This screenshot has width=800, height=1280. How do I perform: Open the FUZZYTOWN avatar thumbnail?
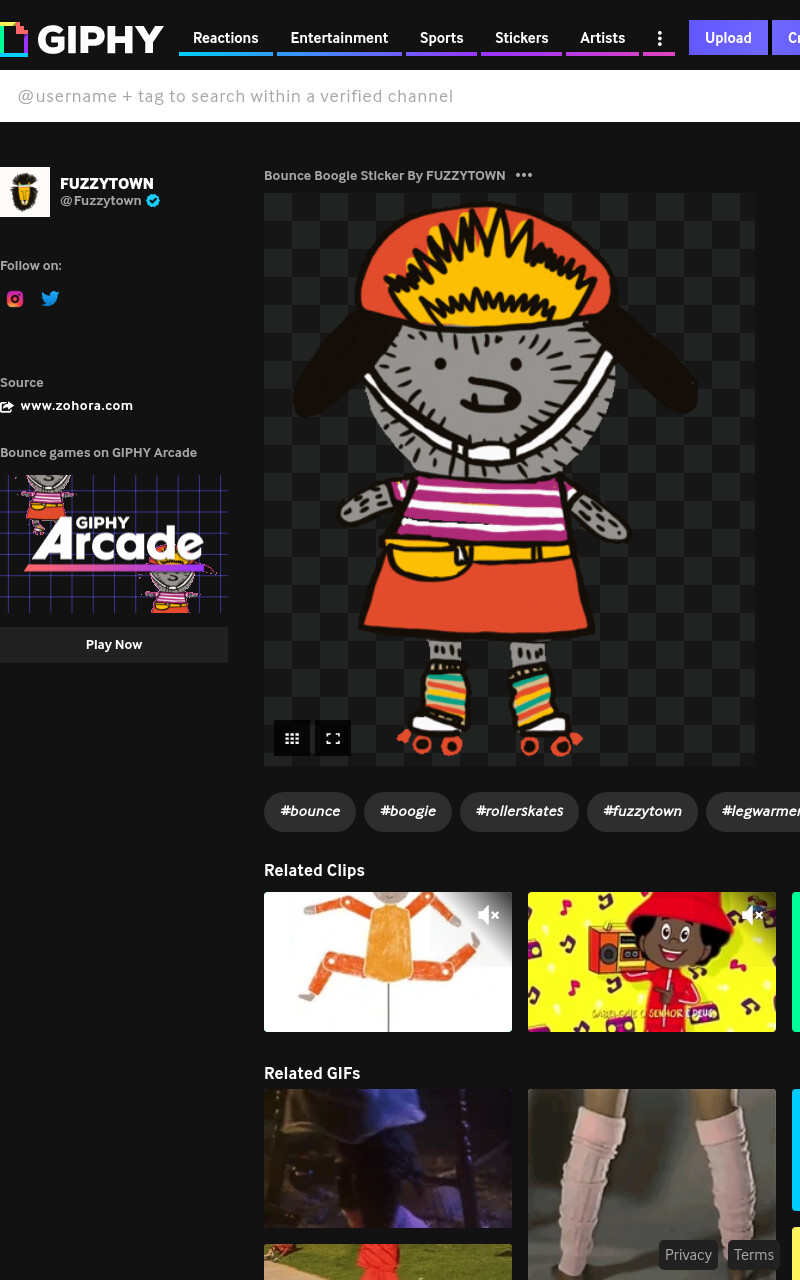click(25, 192)
